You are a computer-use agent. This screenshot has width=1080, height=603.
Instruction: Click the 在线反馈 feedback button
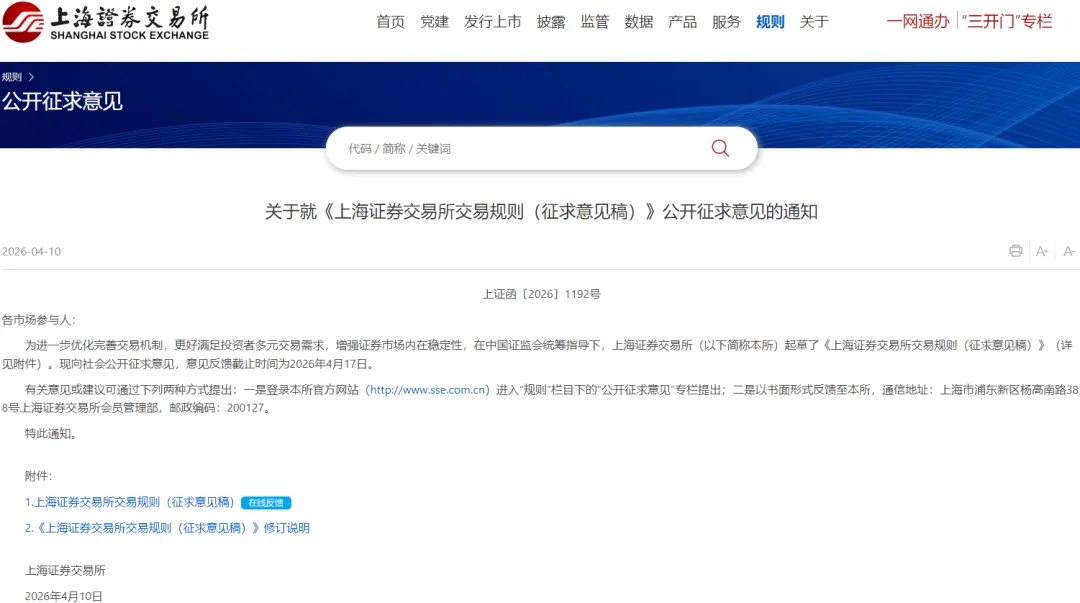[265, 502]
